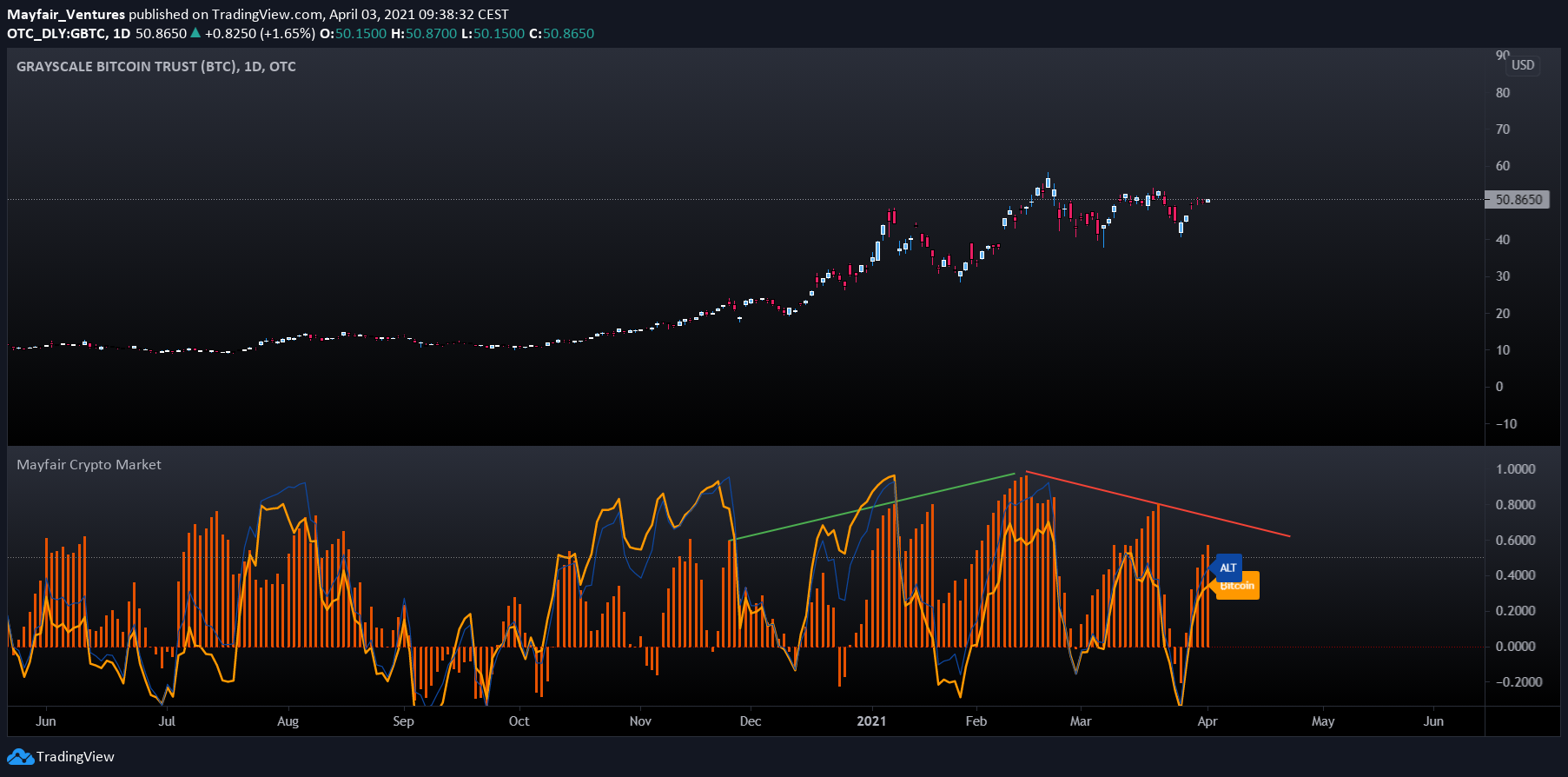Click the Jul label on time axis
Viewport: 1568px width, 777px height.
tap(167, 721)
